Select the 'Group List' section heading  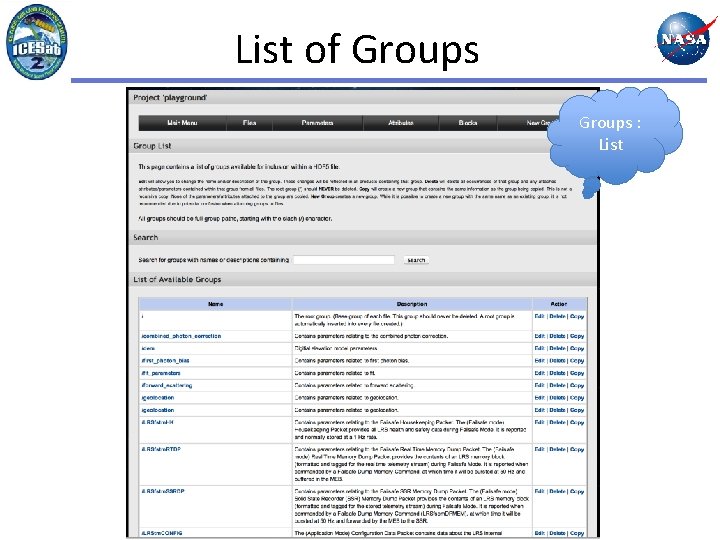pos(152,146)
